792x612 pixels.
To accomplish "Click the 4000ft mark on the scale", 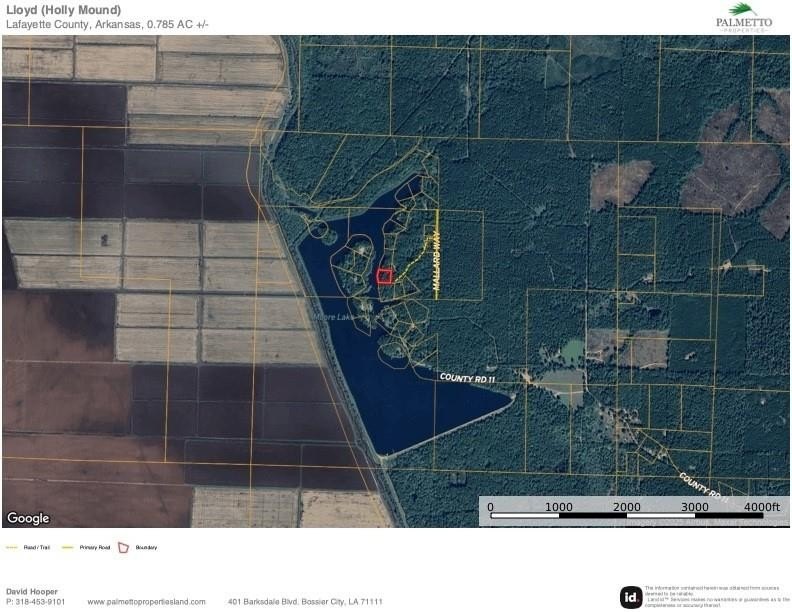I will click(x=762, y=507).
